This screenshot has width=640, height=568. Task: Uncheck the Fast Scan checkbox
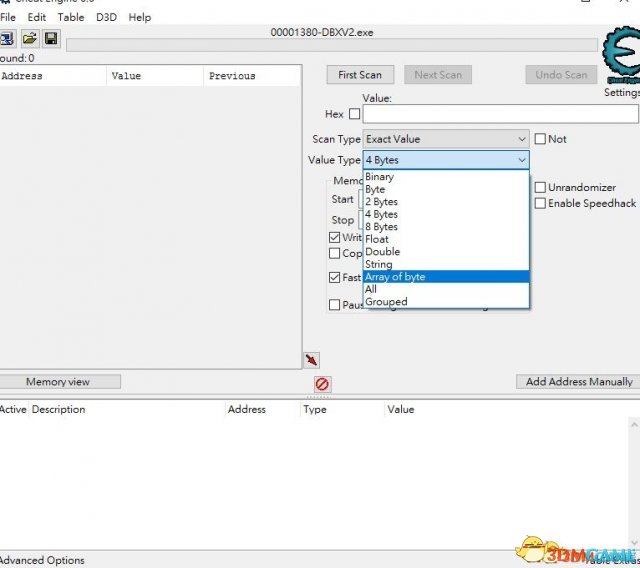[x=334, y=277]
